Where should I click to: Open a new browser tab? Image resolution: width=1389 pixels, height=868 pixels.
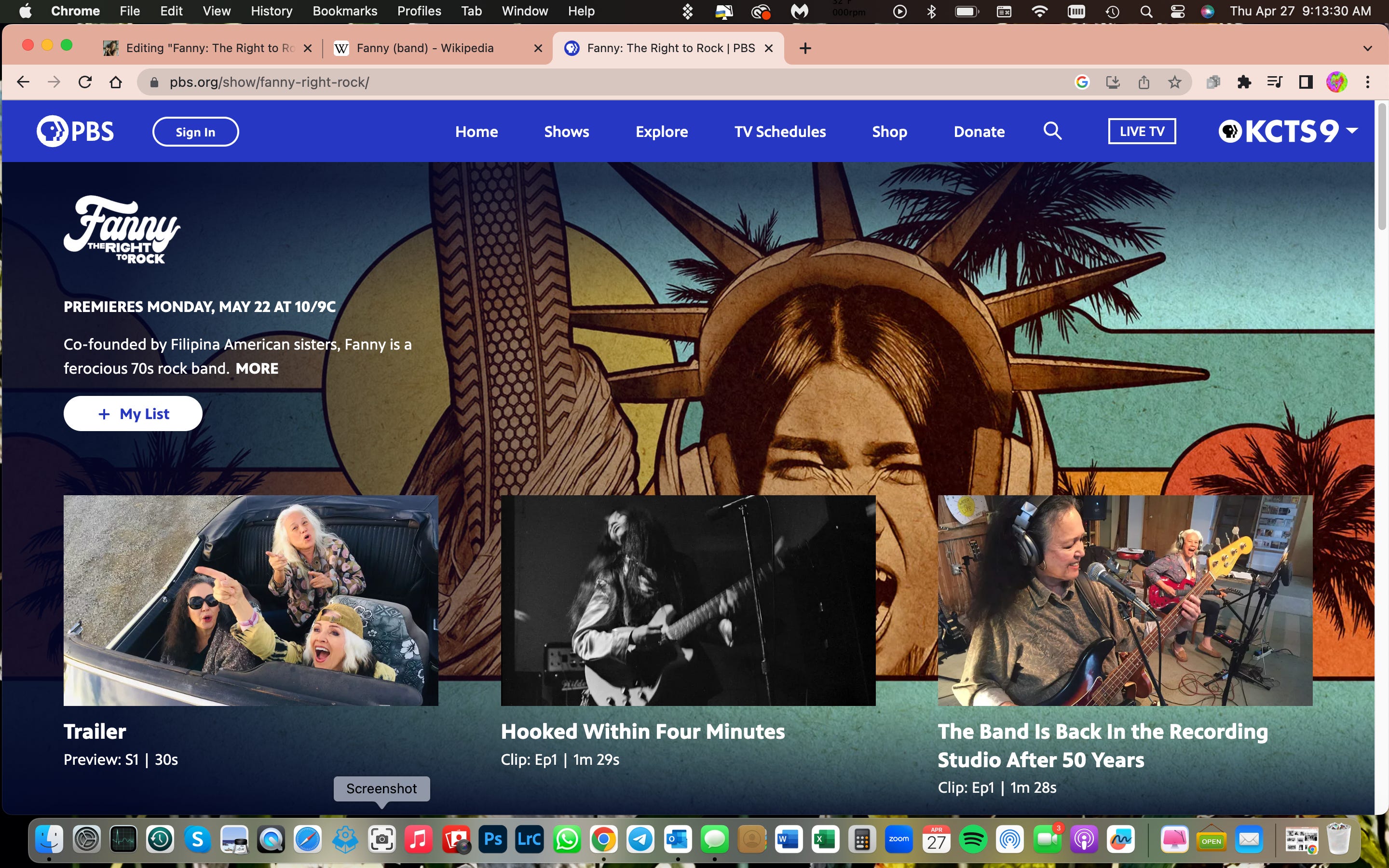[805, 48]
